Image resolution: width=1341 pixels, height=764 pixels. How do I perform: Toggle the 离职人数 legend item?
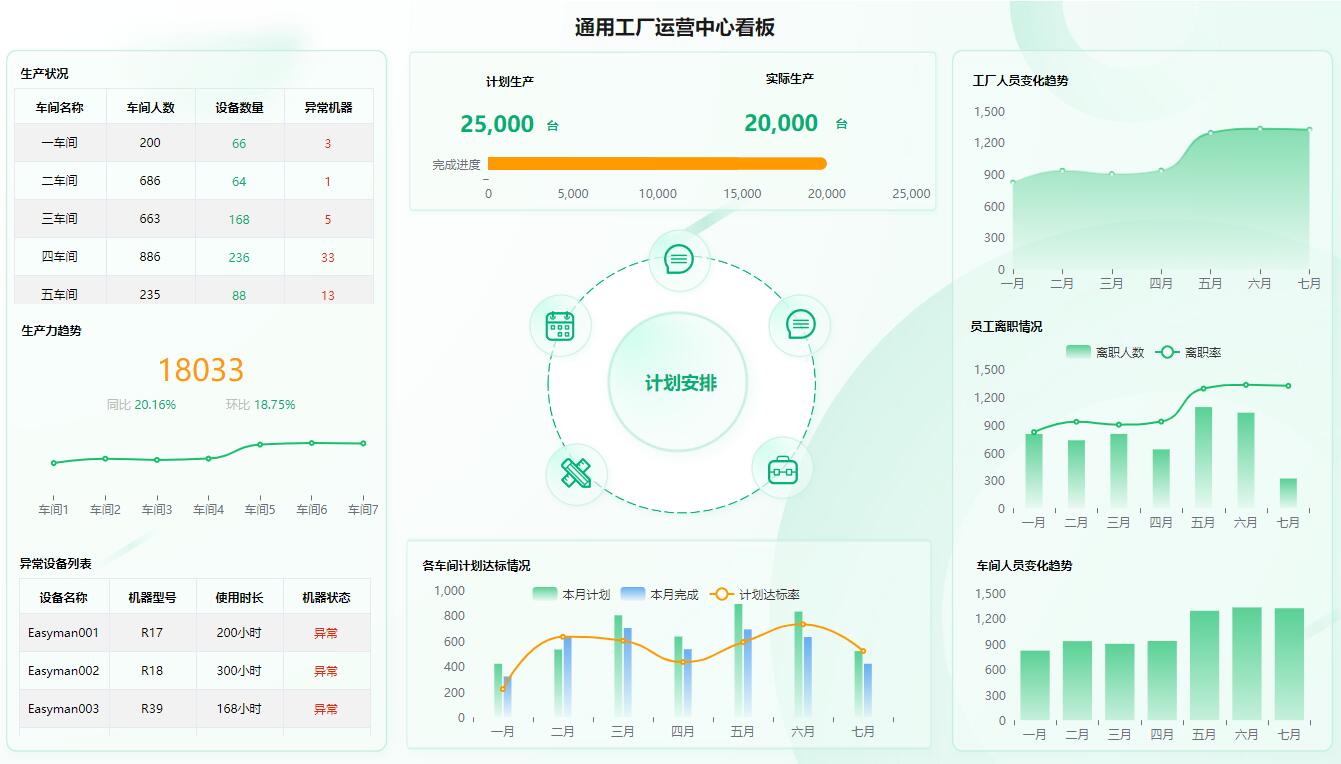pos(1105,352)
